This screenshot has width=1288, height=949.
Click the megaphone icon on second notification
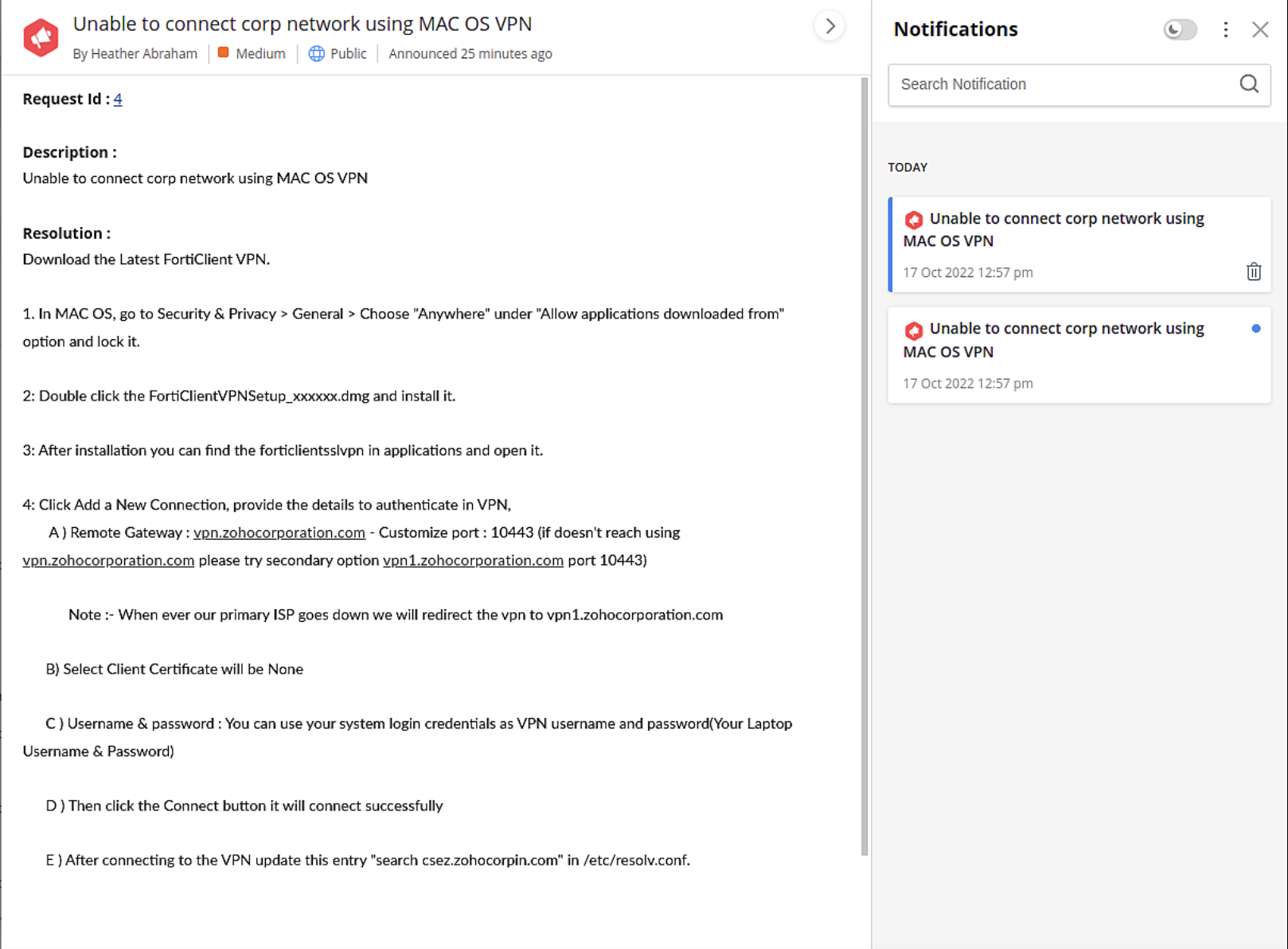click(914, 330)
